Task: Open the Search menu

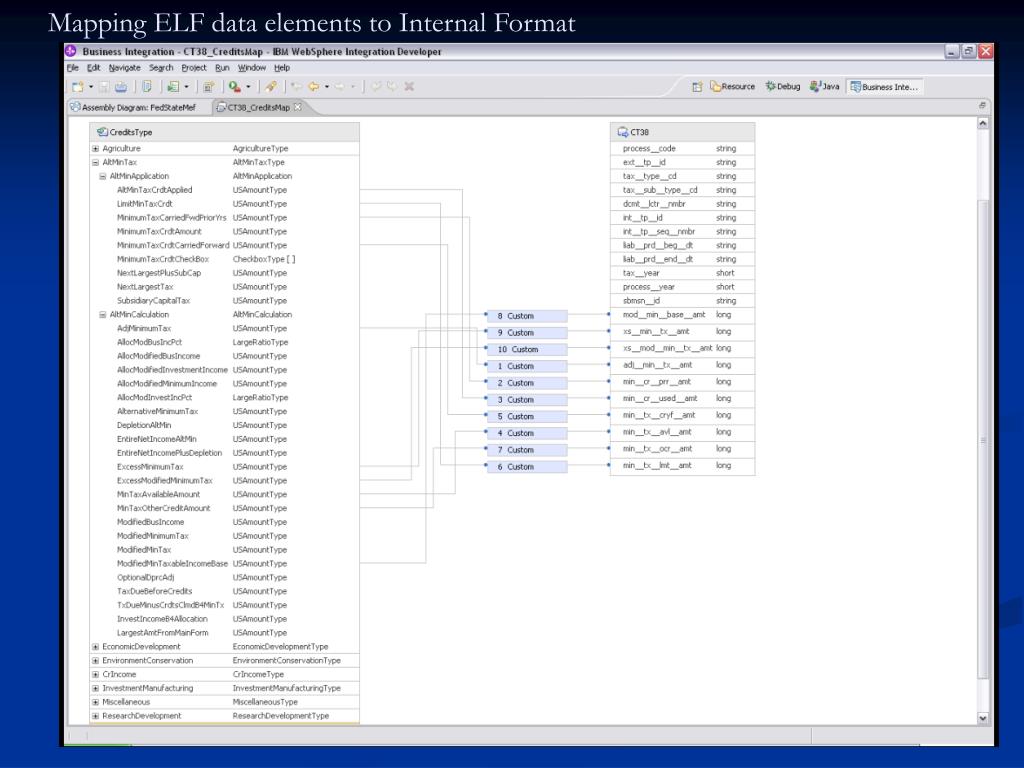Action: (x=161, y=67)
